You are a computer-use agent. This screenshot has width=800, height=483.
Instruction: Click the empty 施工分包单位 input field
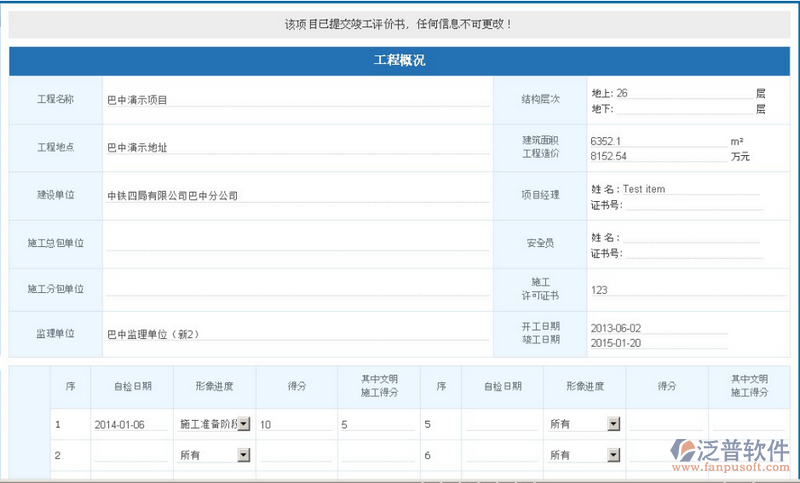click(297, 289)
